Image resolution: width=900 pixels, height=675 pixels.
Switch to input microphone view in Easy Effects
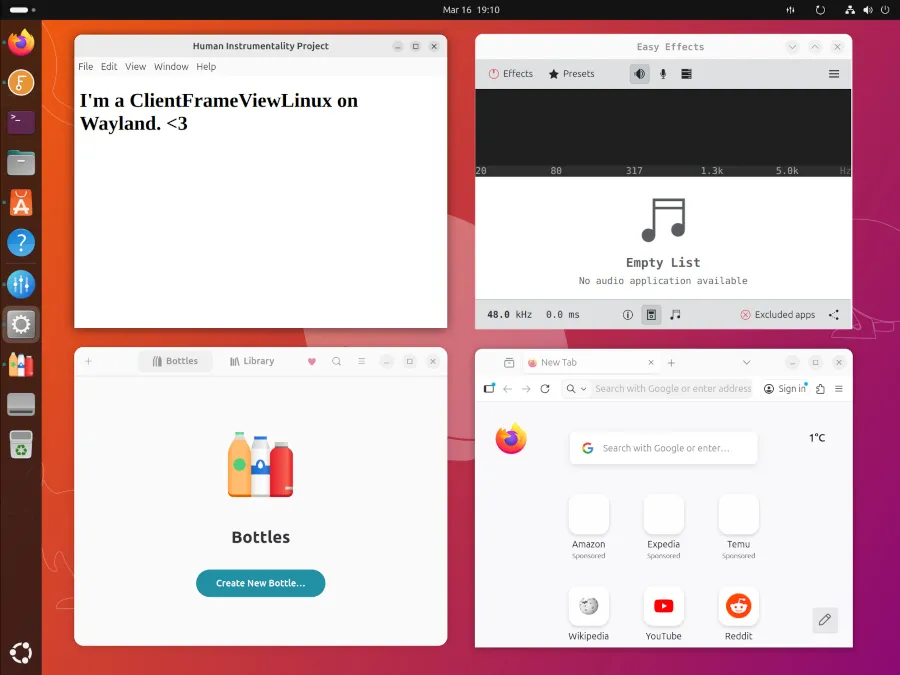pos(663,74)
